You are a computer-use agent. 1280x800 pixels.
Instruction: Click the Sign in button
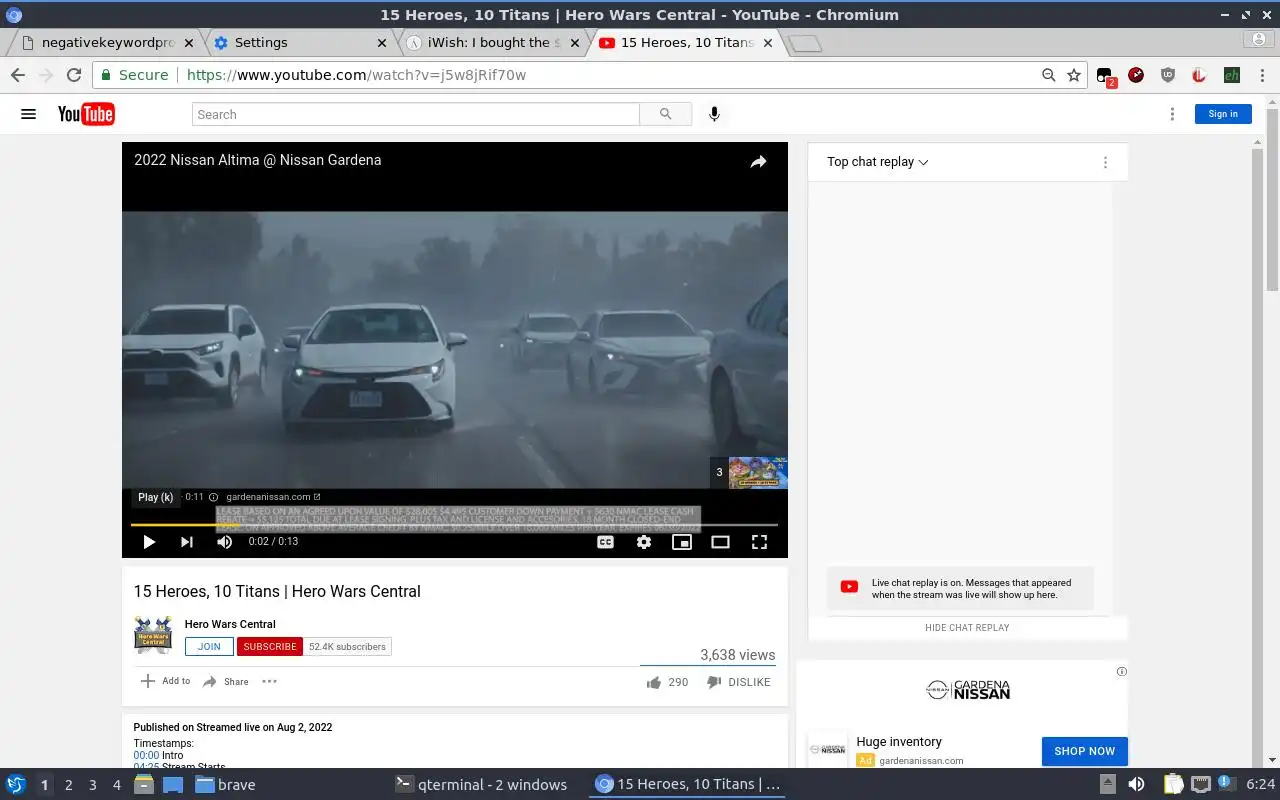1223,114
